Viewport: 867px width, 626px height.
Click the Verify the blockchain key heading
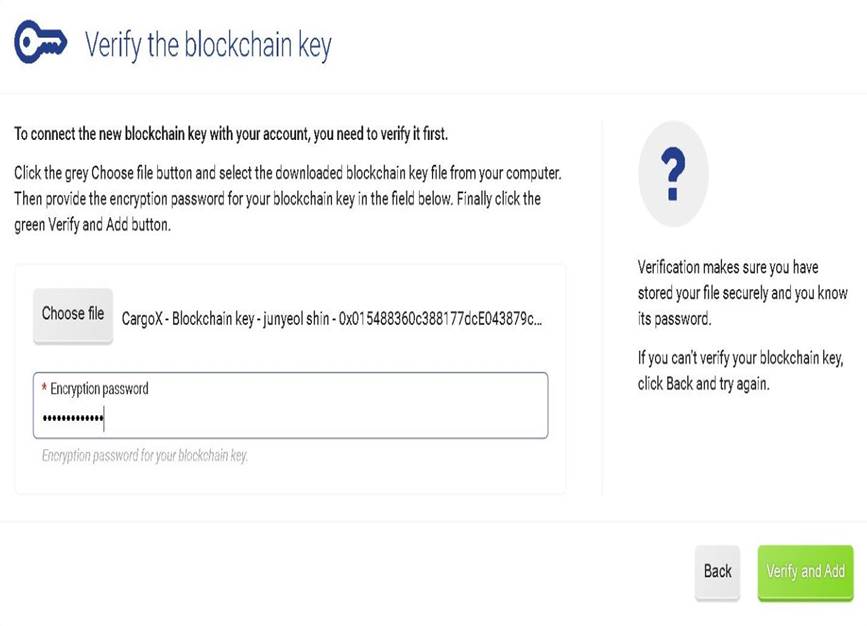coord(208,45)
